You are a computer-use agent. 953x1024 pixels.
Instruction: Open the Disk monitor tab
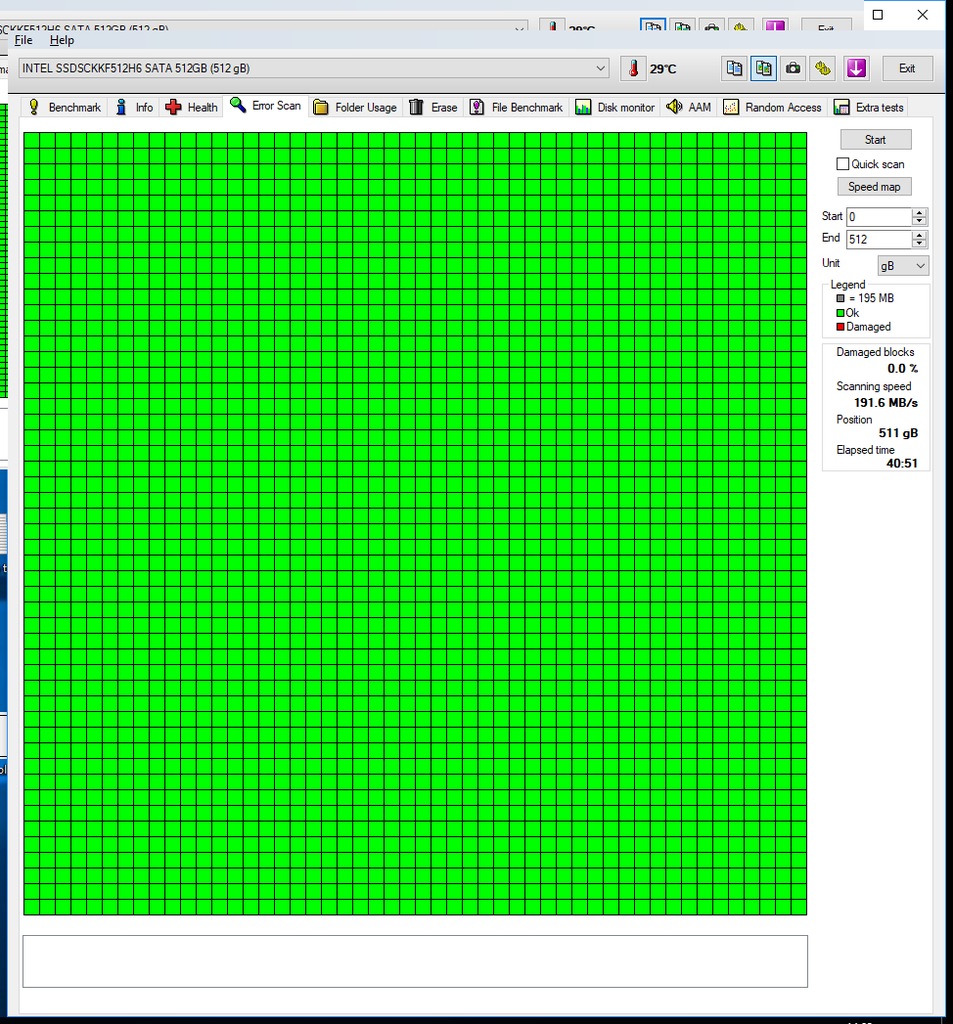tap(615, 107)
